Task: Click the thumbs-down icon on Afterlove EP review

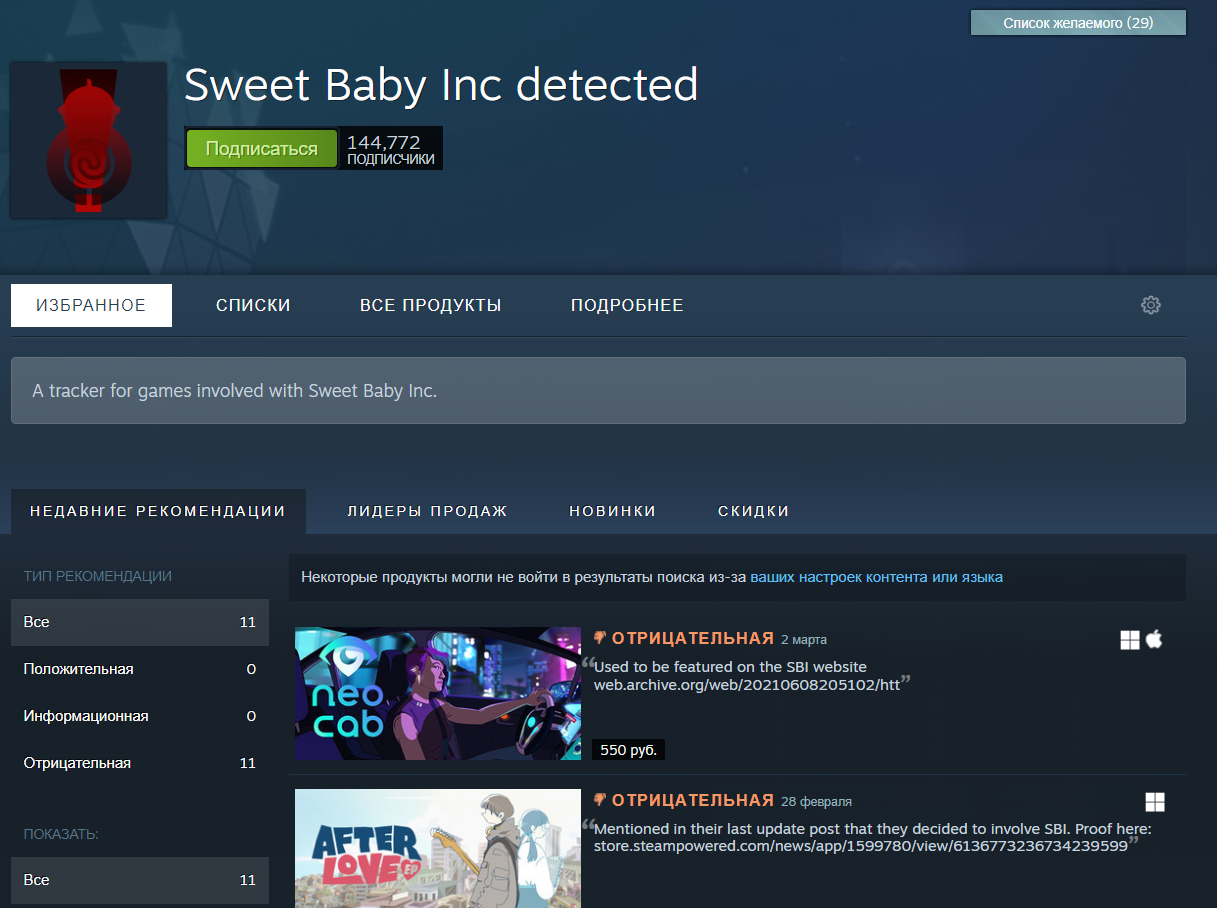Action: 600,800
